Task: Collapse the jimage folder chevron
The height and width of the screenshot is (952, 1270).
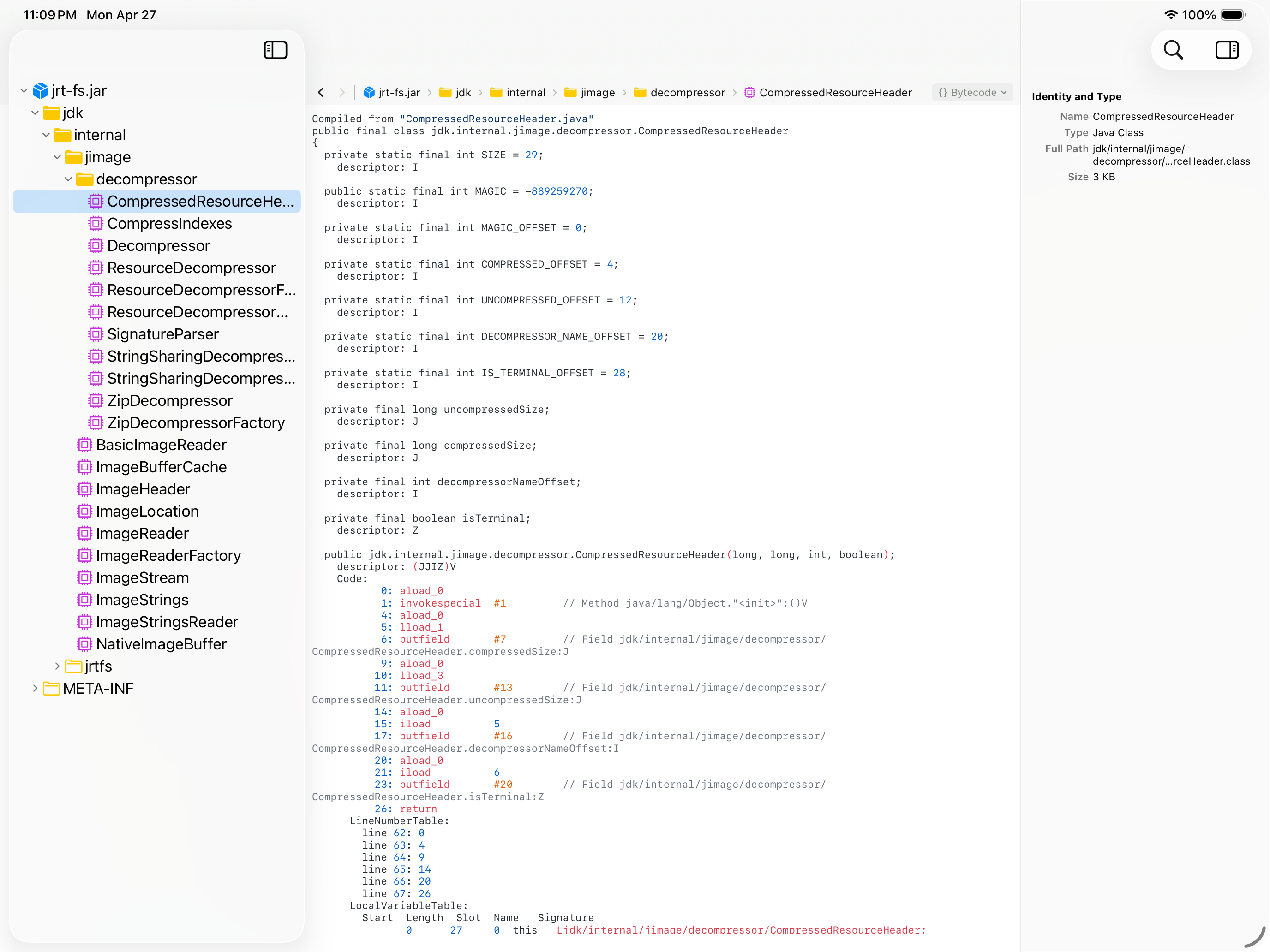Action: 57,157
